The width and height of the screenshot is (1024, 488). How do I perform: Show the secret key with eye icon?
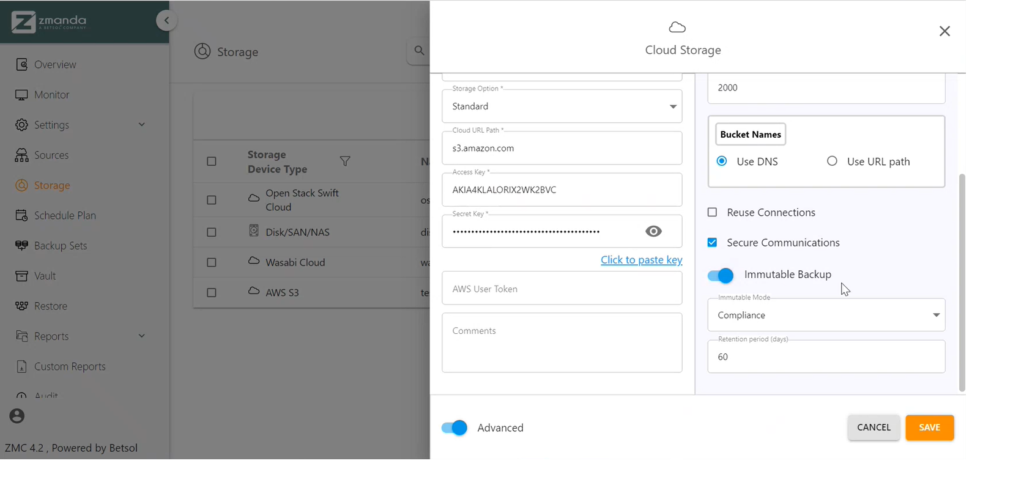point(654,231)
